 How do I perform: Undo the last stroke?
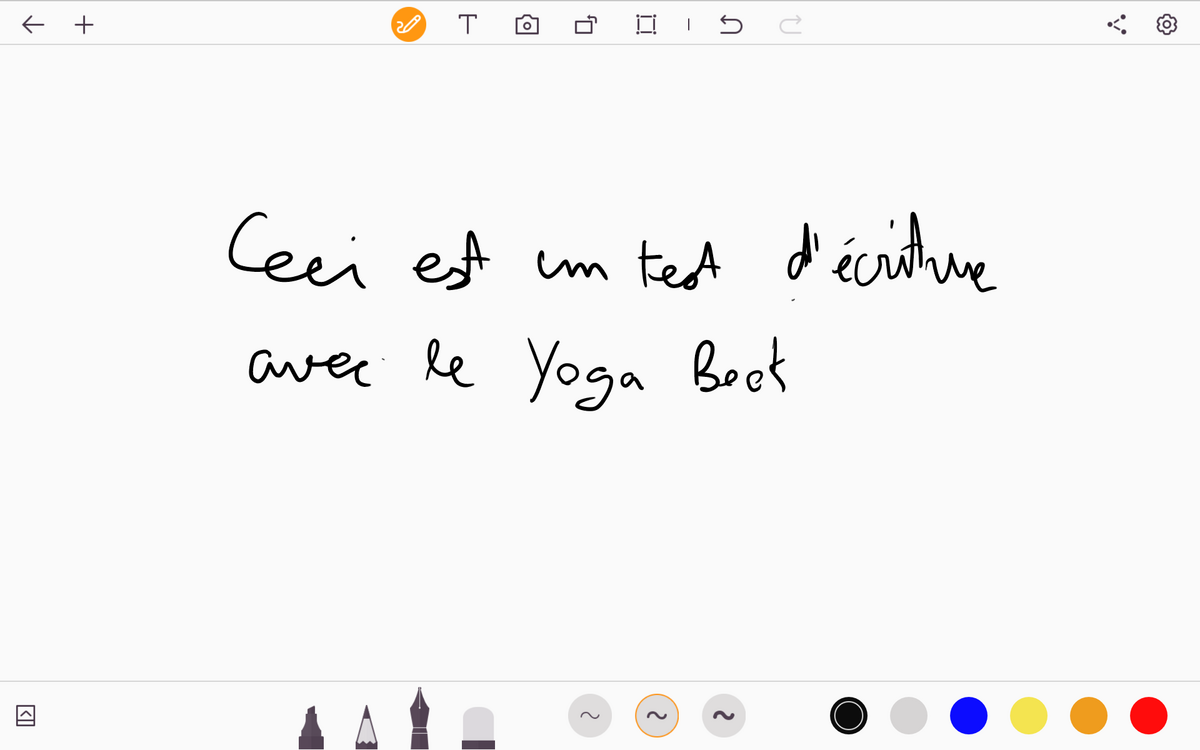[x=731, y=25]
